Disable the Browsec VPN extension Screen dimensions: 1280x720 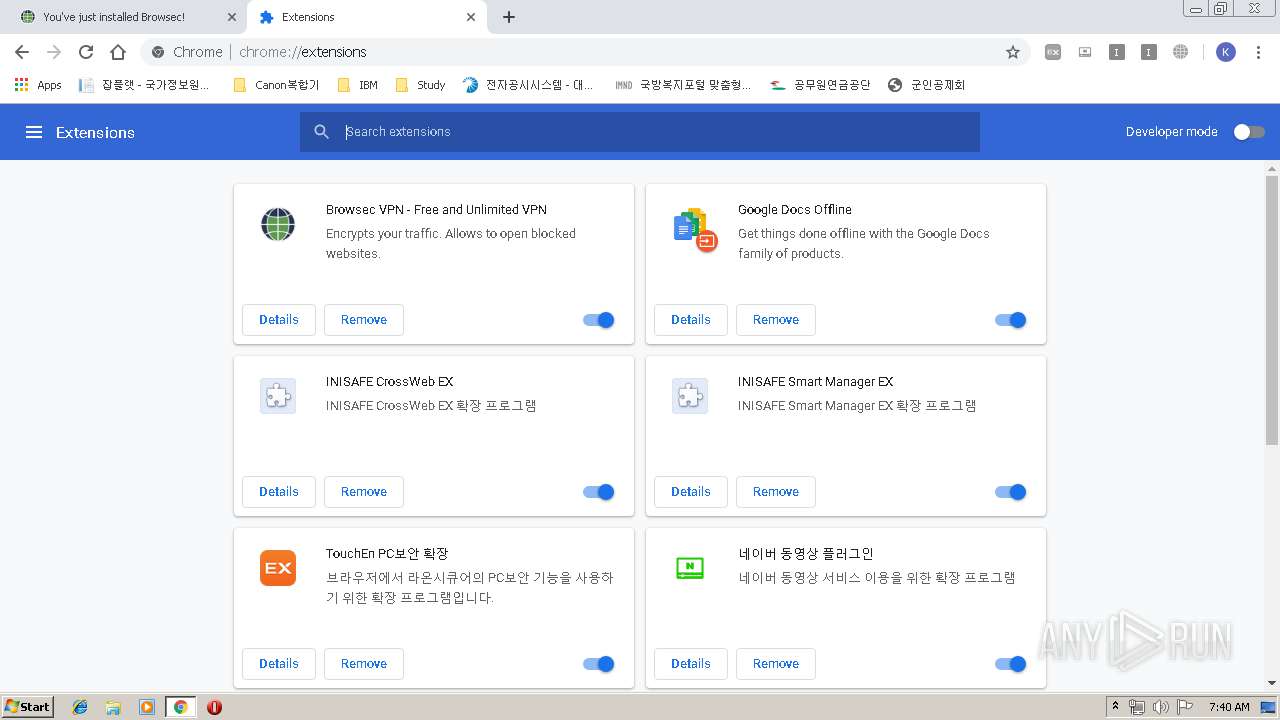pos(599,320)
